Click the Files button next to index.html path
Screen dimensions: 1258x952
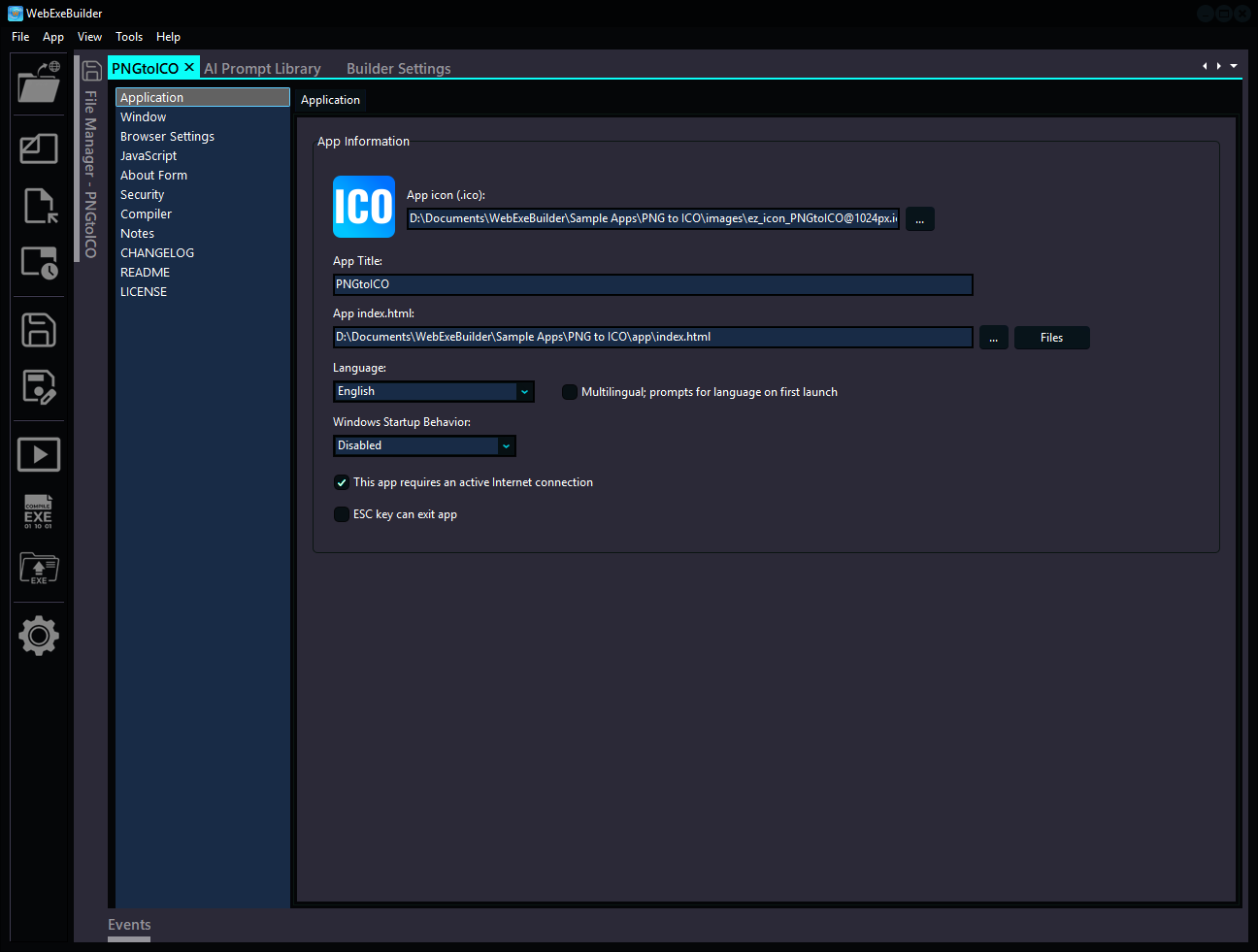(x=1051, y=337)
